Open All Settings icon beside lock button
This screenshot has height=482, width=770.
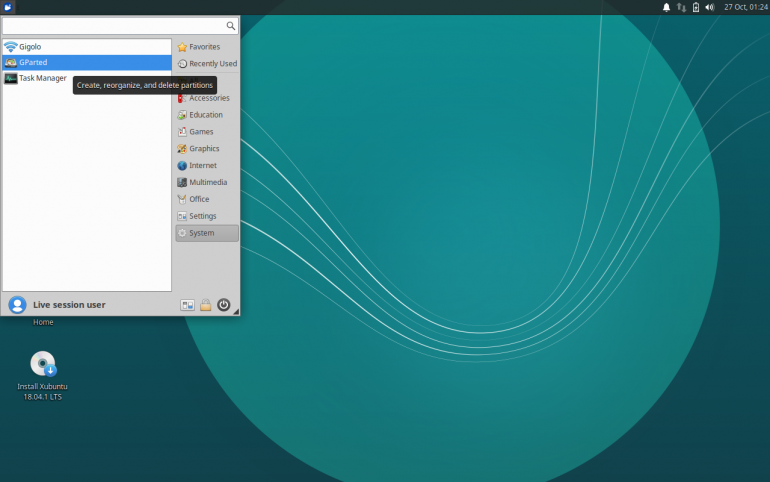(x=187, y=305)
